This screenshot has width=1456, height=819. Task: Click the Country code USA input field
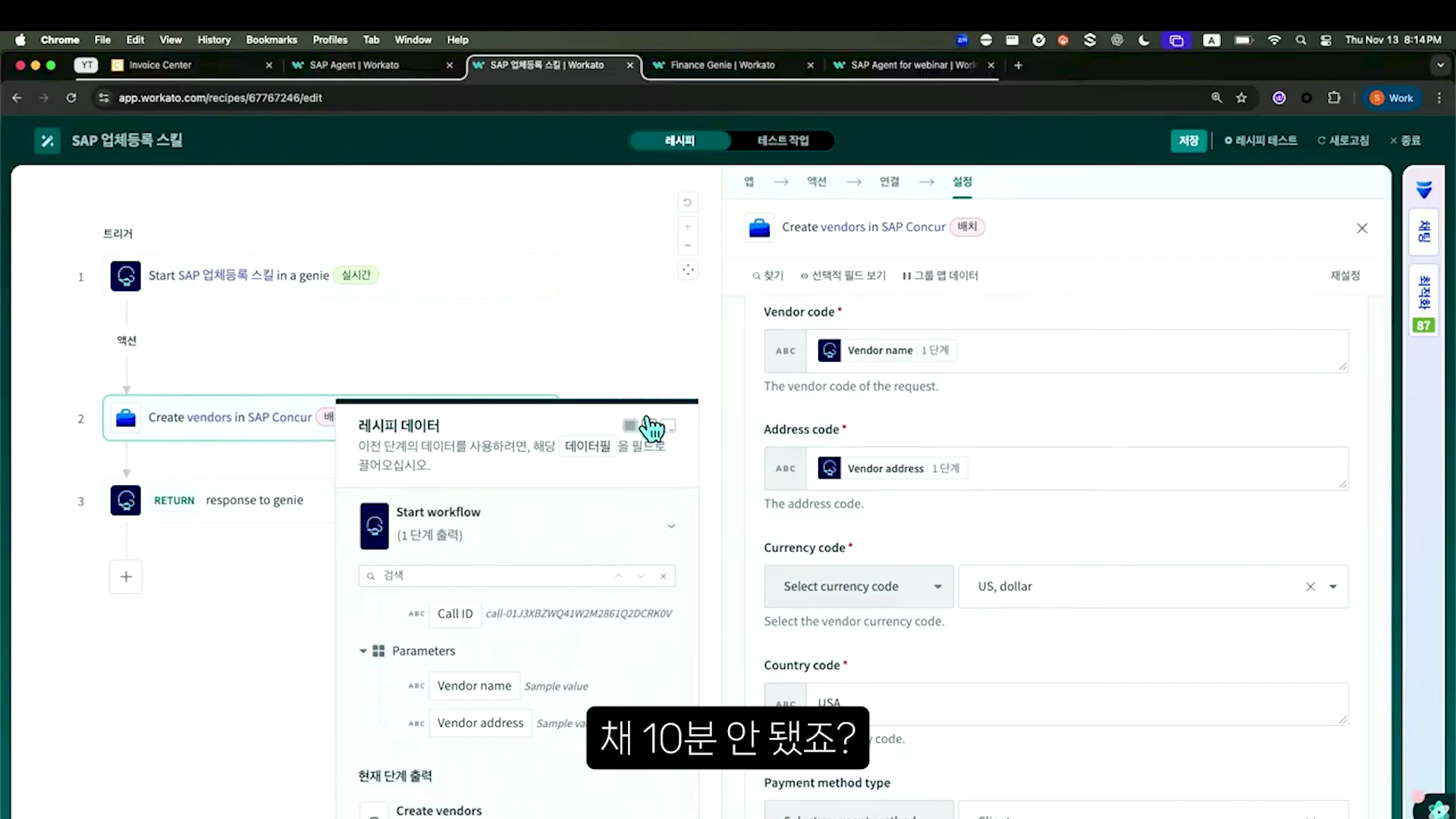pyautogui.click(x=1056, y=704)
